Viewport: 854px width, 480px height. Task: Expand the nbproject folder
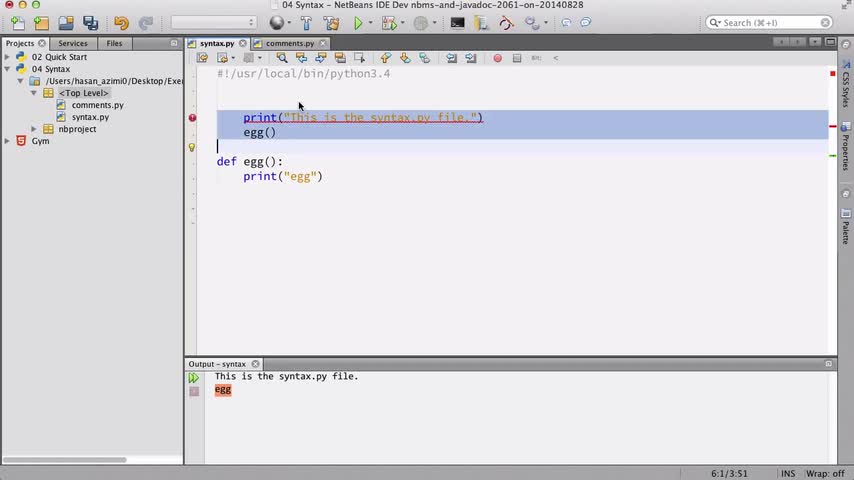(x=34, y=129)
